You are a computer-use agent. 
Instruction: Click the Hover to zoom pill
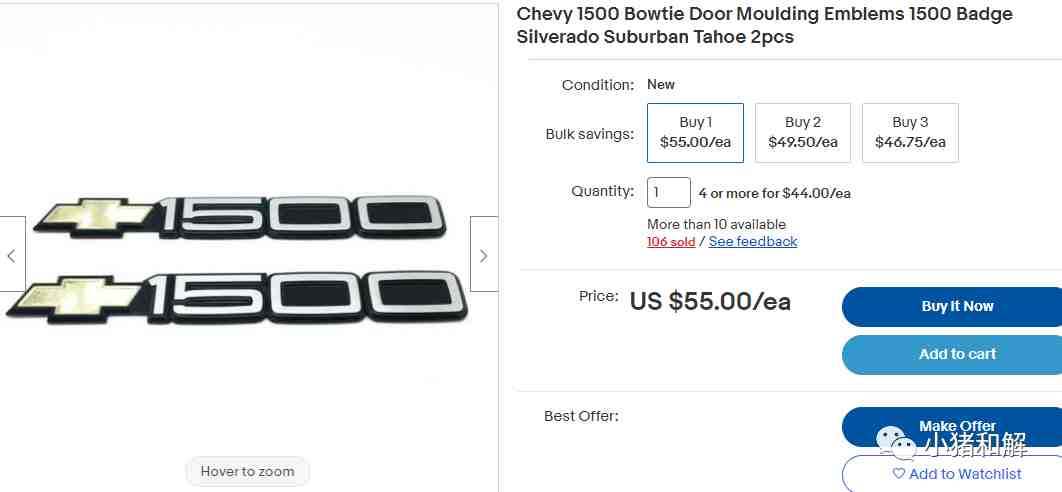[x=248, y=471]
